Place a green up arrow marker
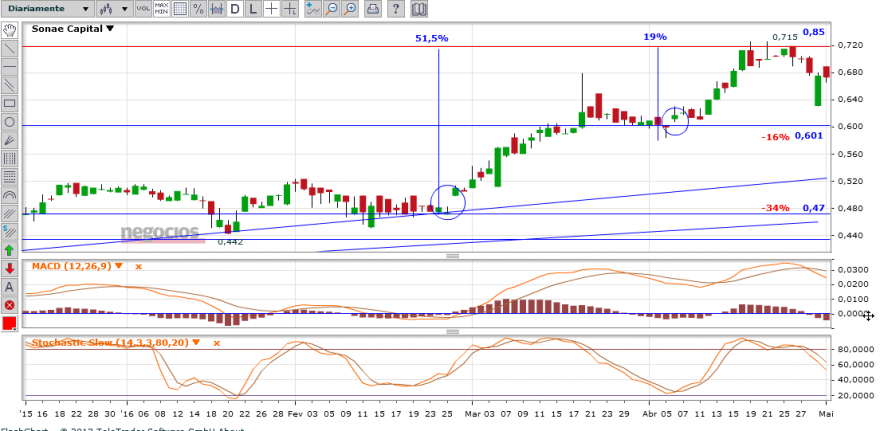Image resolution: width=880 pixels, height=431 pixels. tap(10, 250)
